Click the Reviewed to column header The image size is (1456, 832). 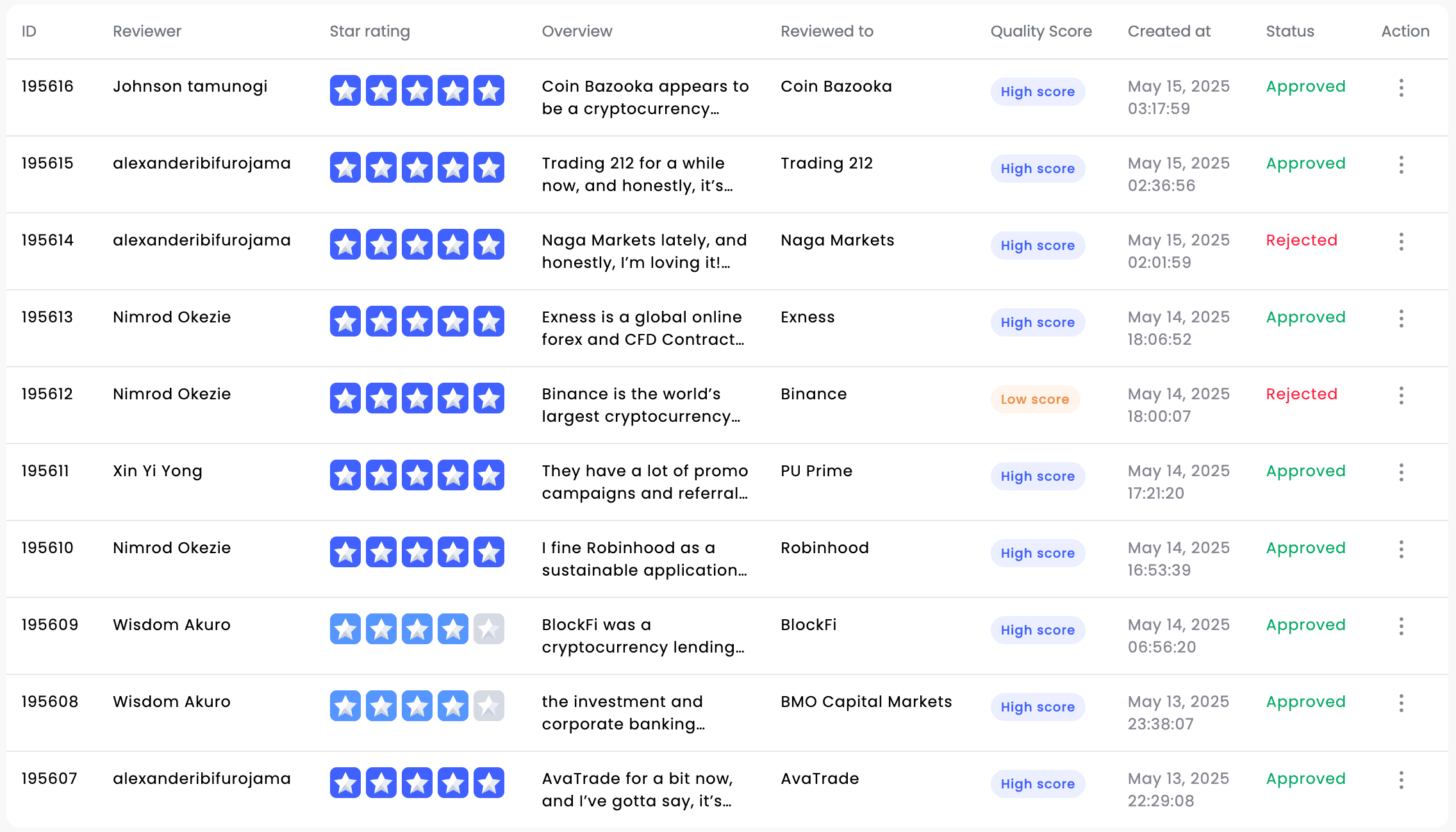pos(827,31)
